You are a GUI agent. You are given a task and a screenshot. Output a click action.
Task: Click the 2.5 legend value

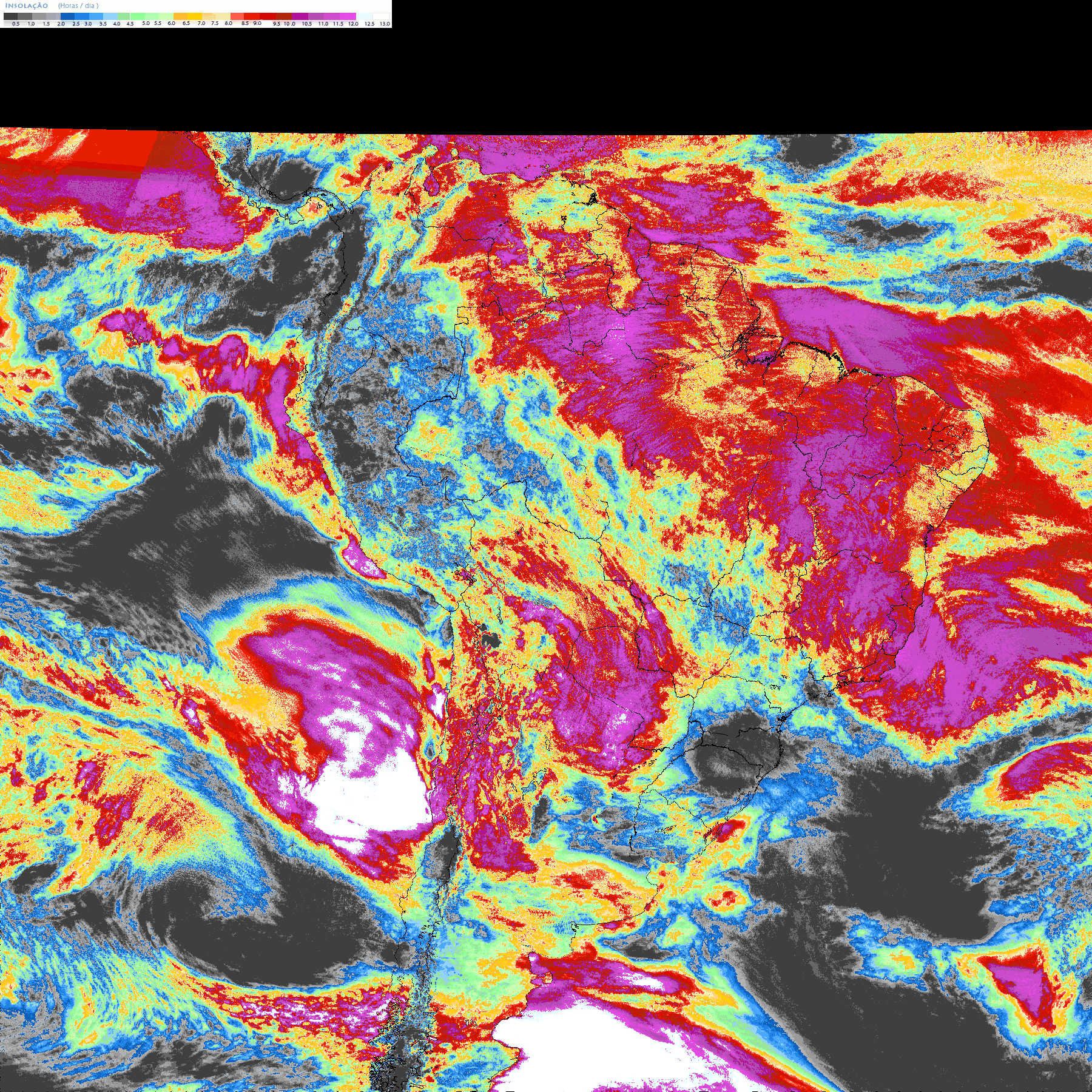click(x=76, y=24)
